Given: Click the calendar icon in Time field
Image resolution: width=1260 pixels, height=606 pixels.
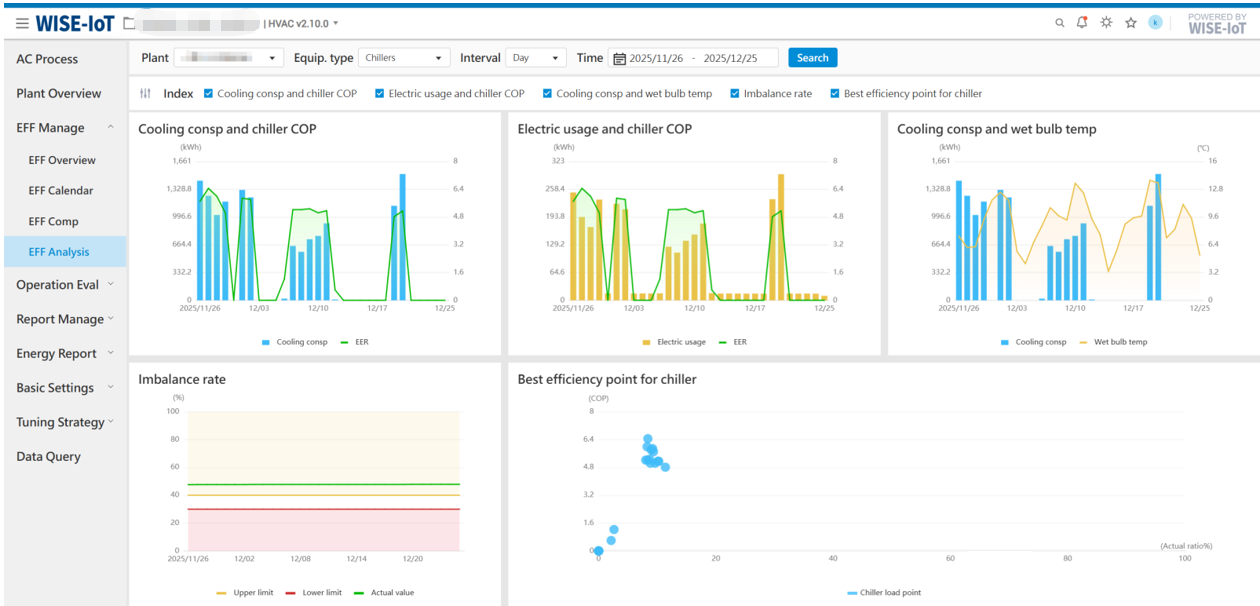Looking at the screenshot, I should 619,59.
